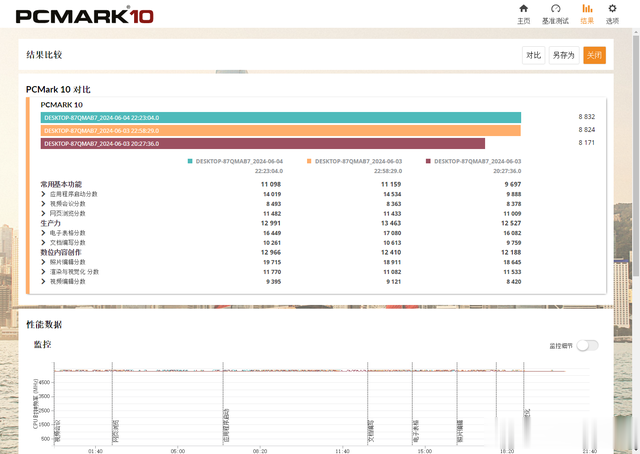Viewport: 640px width, 454px height.
Task: Click the 生产力 score 13 463
Action: 391,223
